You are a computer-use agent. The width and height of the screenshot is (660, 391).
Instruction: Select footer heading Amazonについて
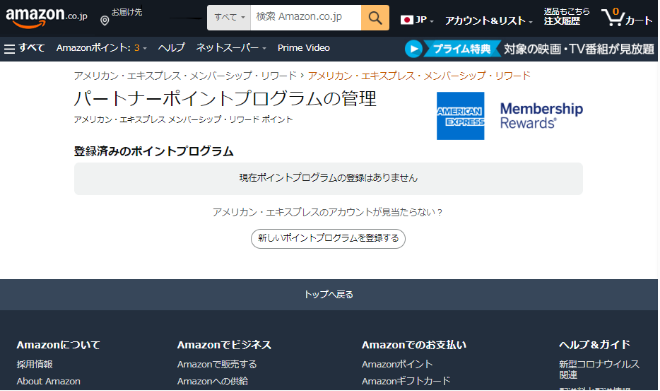tap(58, 345)
